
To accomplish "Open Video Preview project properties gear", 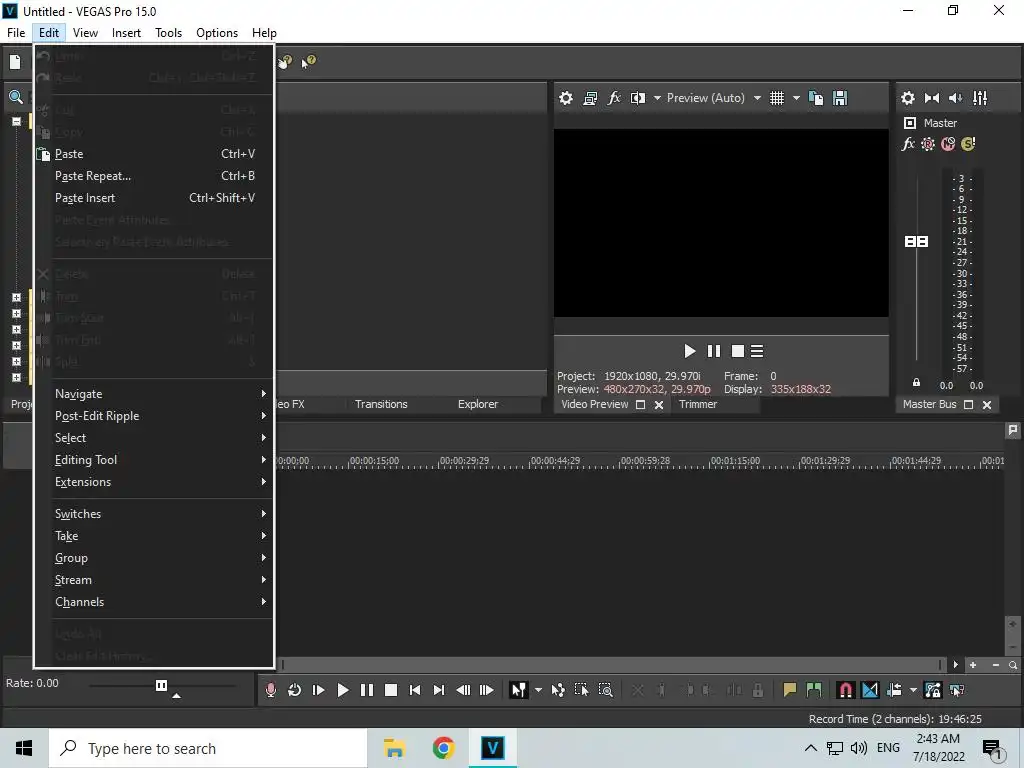I will coord(566,98).
